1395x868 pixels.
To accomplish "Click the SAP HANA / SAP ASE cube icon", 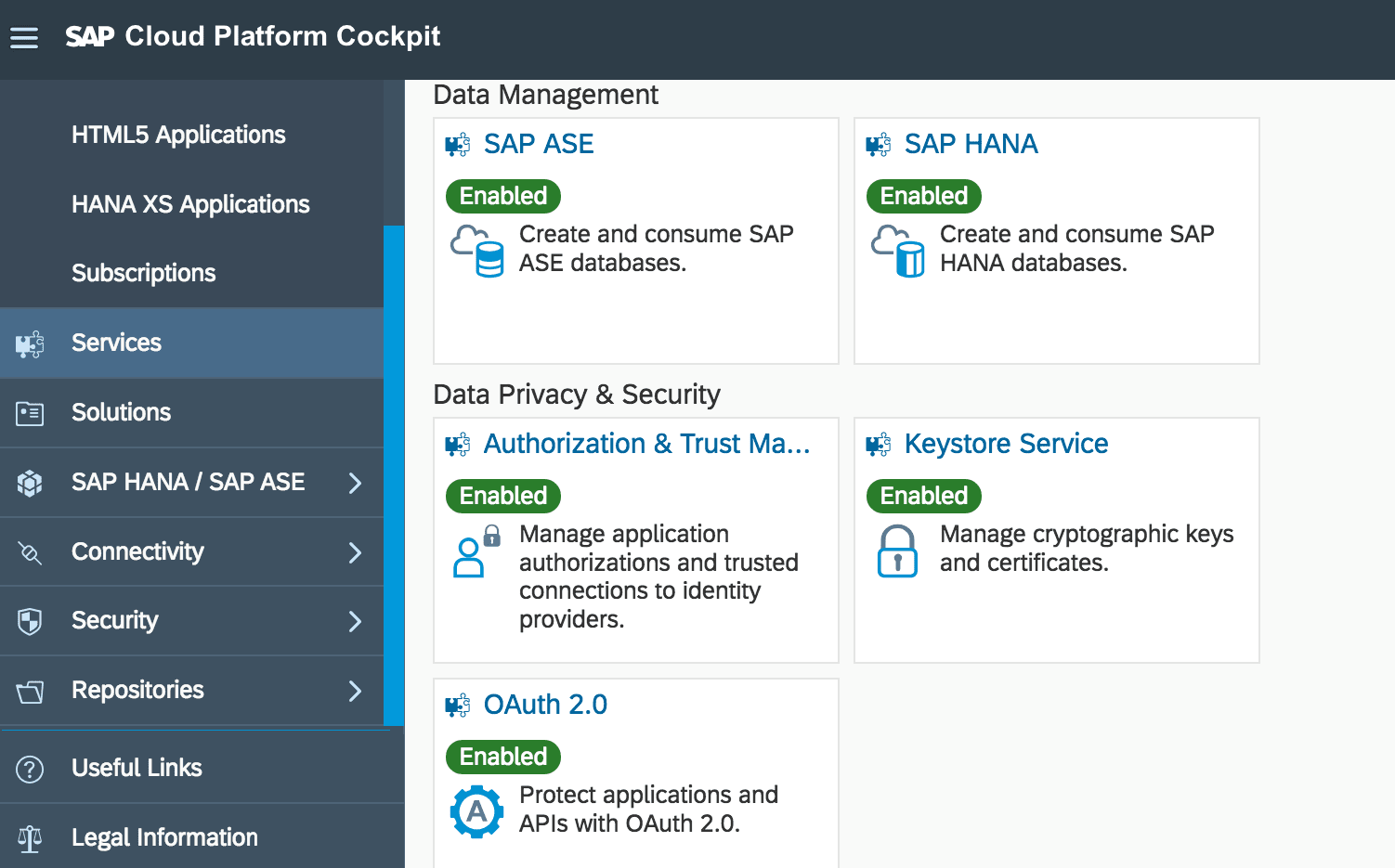I will click(x=30, y=483).
